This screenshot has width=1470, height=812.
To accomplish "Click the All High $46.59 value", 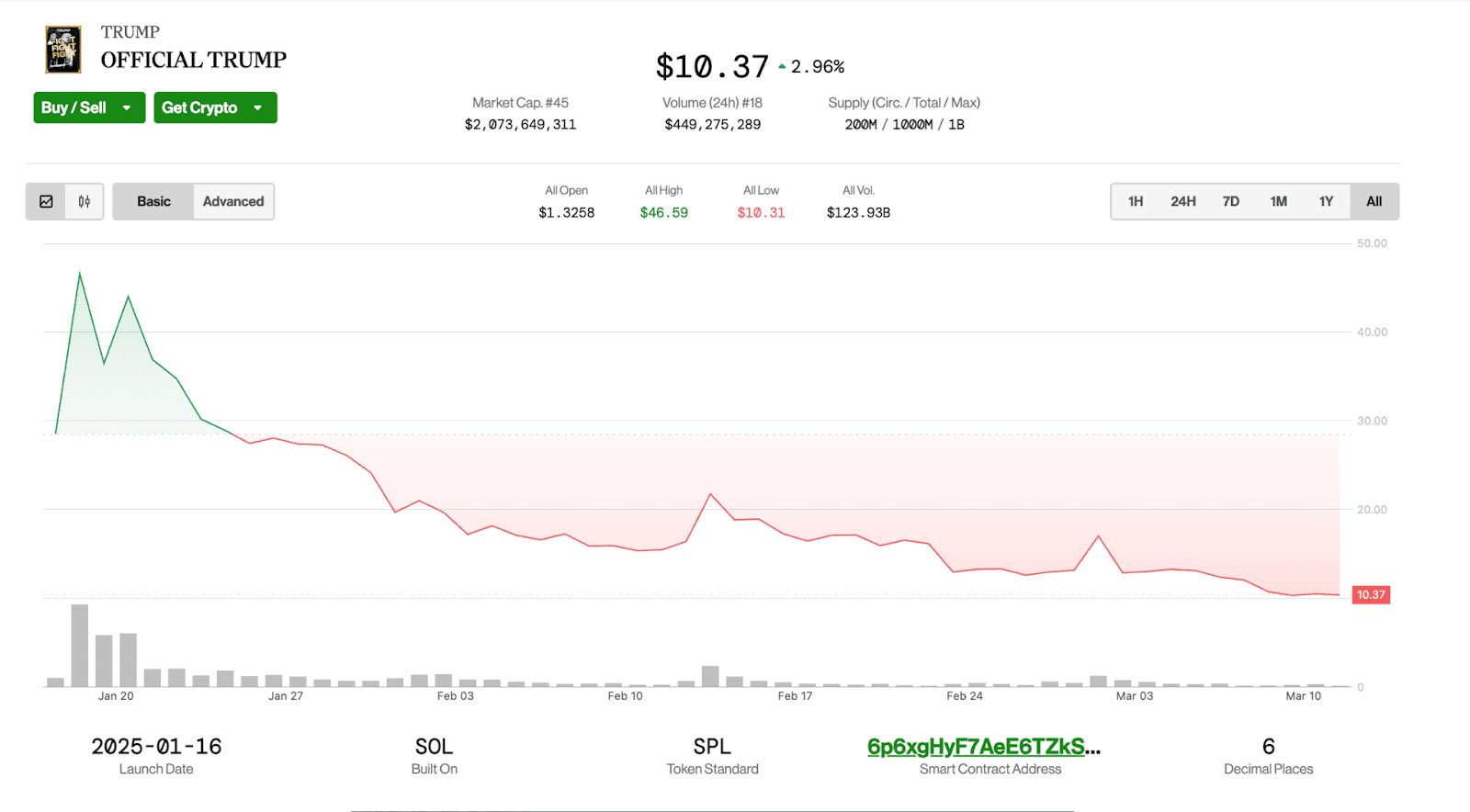I will pyautogui.click(x=663, y=212).
